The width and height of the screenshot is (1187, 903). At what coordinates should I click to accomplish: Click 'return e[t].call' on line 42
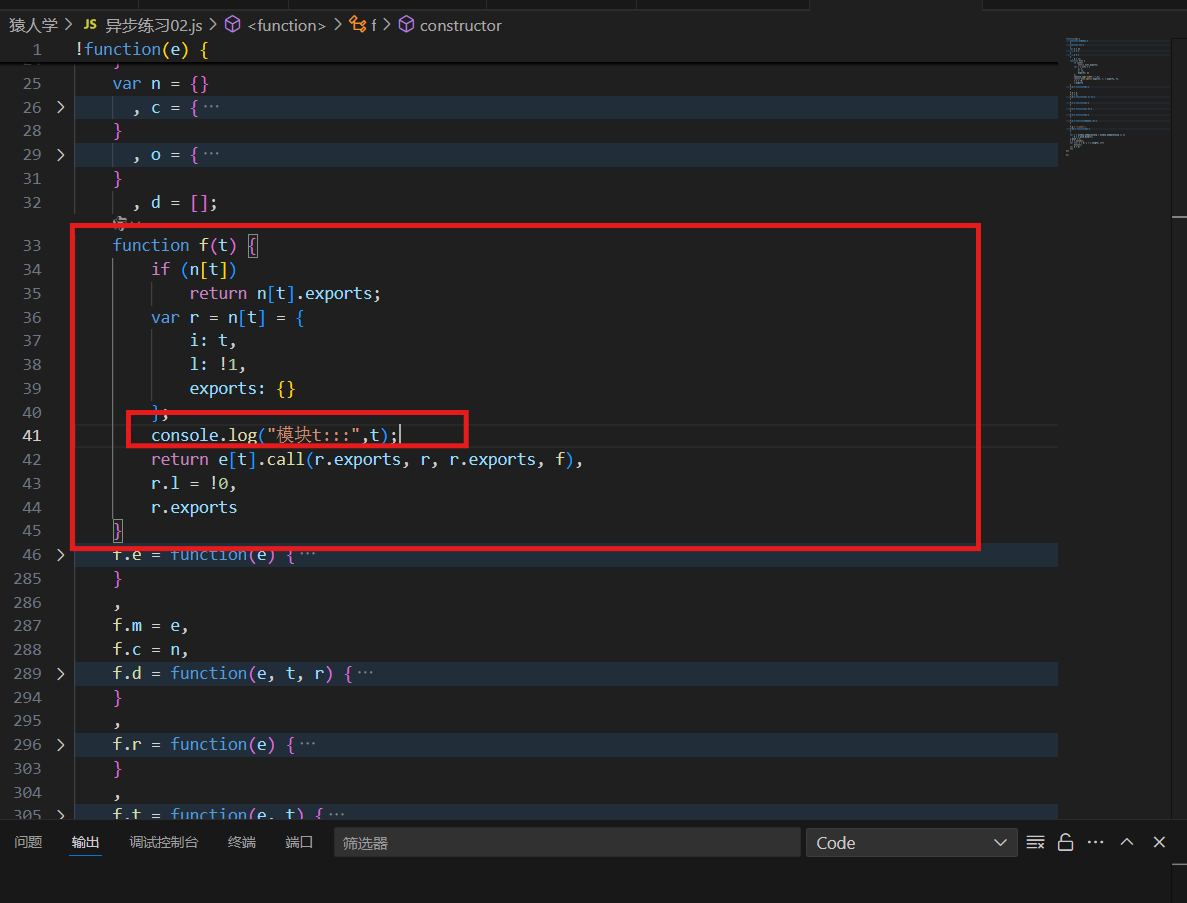pyautogui.click(x=228, y=459)
